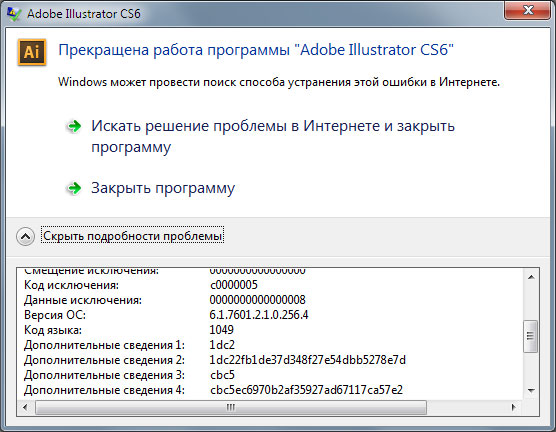Select the Код исключения label

click(71, 285)
